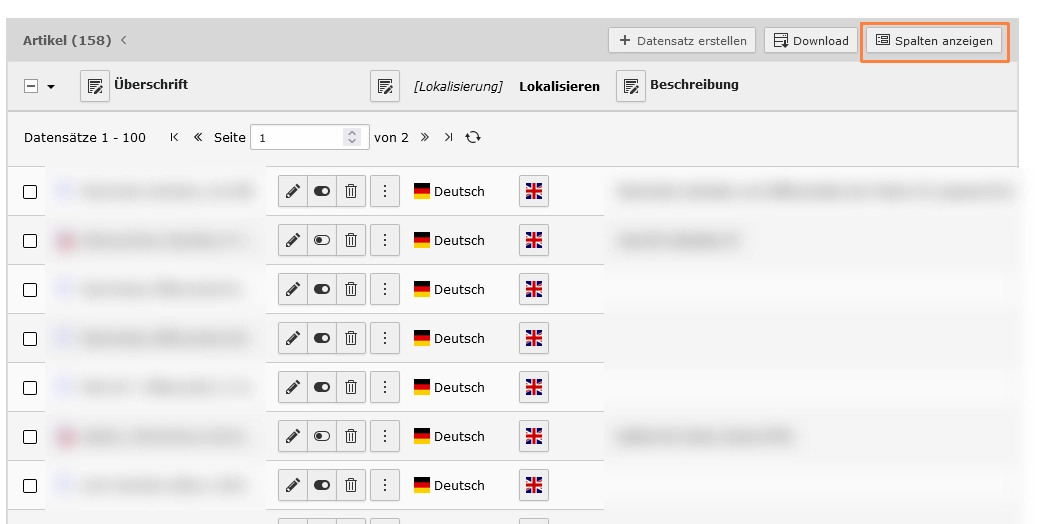Click the Datensatz erstellen button
1038x524 pixels.
tap(682, 40)
